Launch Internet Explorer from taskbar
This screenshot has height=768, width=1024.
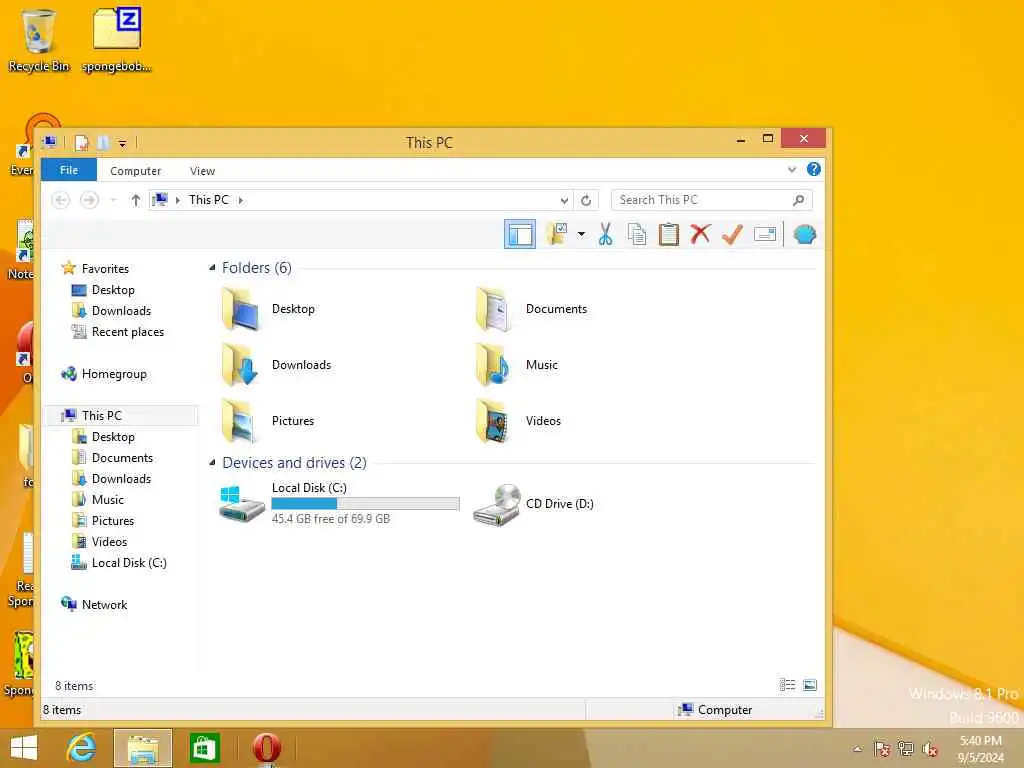(82, 748)
